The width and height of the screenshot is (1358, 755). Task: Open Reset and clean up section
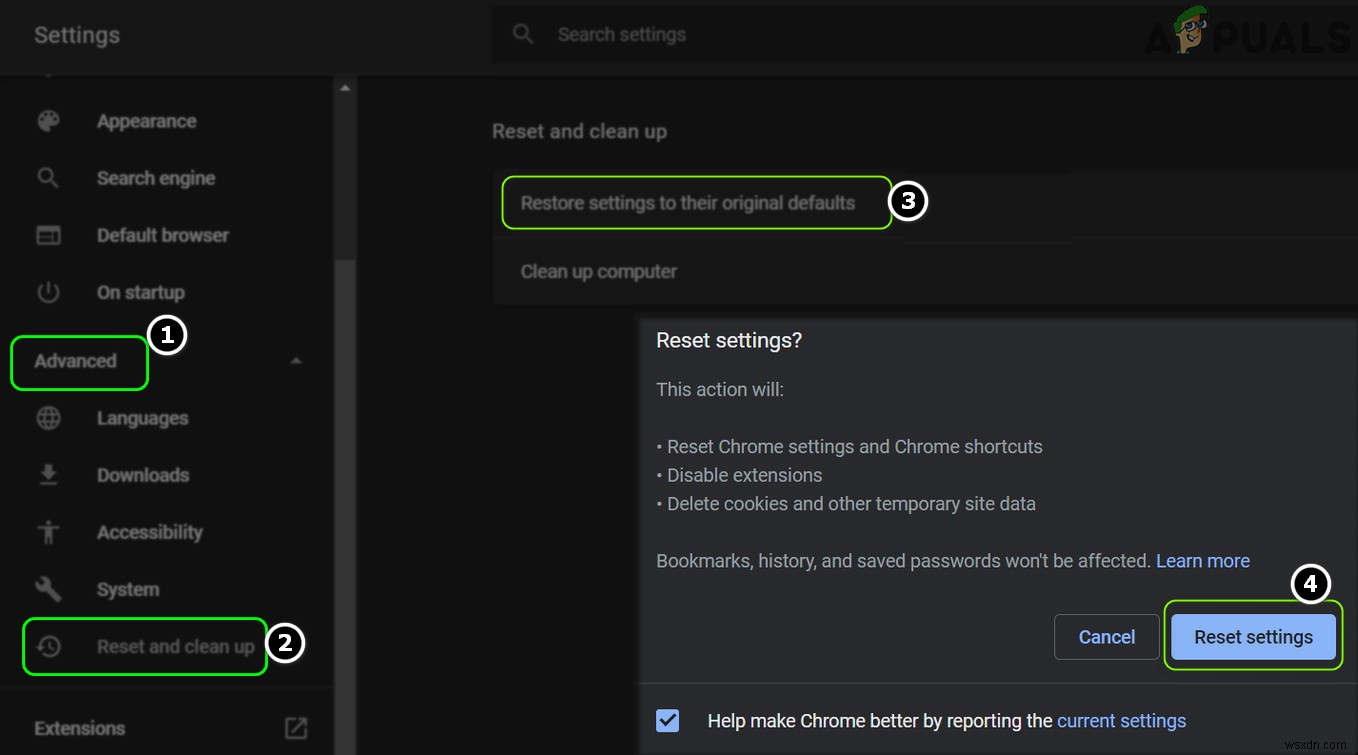(x=175, y=647)
